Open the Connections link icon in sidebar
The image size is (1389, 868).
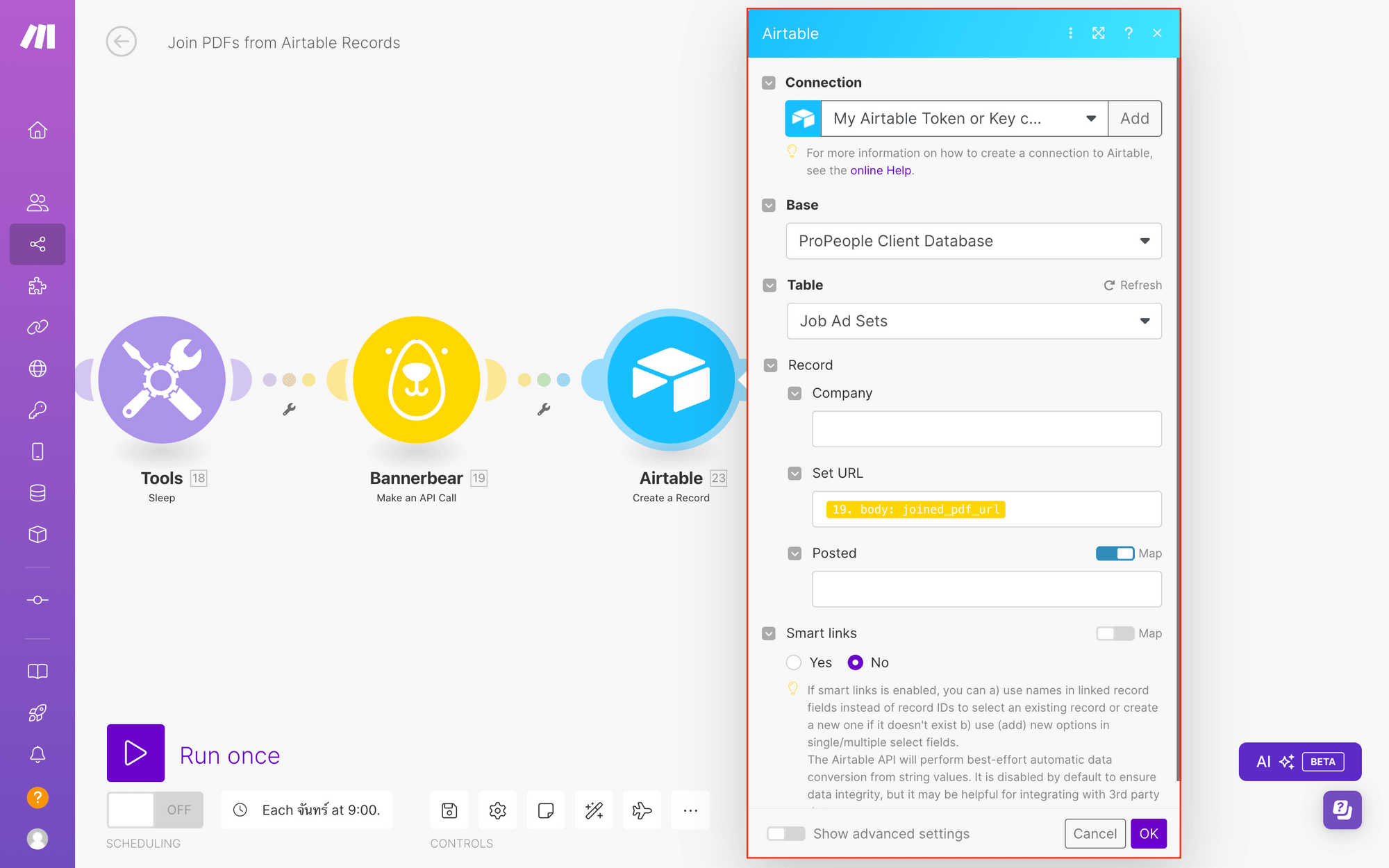(38, 327)
